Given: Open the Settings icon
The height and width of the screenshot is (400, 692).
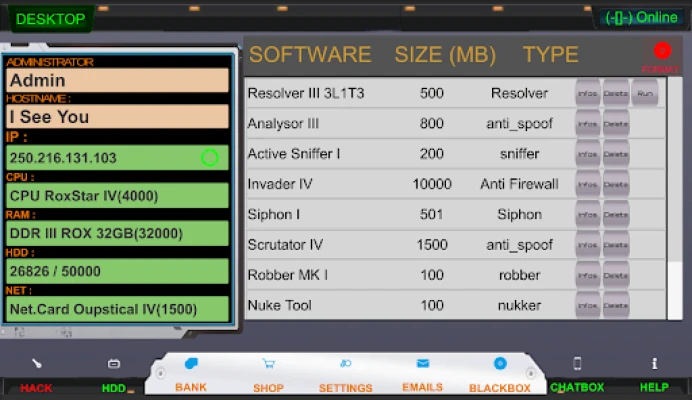Looking at the screenshot, I should tap(345, 364).
